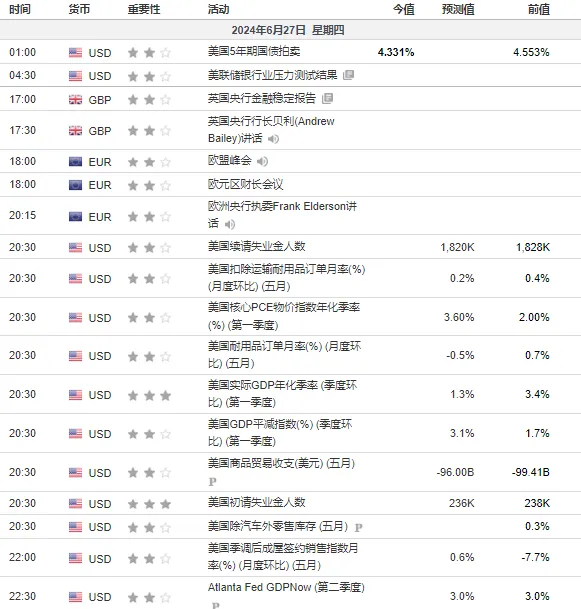Click speaker icon next to Bailey讲话
The width and height of the screenshot is (581, 609).
(x=273, y=139)
